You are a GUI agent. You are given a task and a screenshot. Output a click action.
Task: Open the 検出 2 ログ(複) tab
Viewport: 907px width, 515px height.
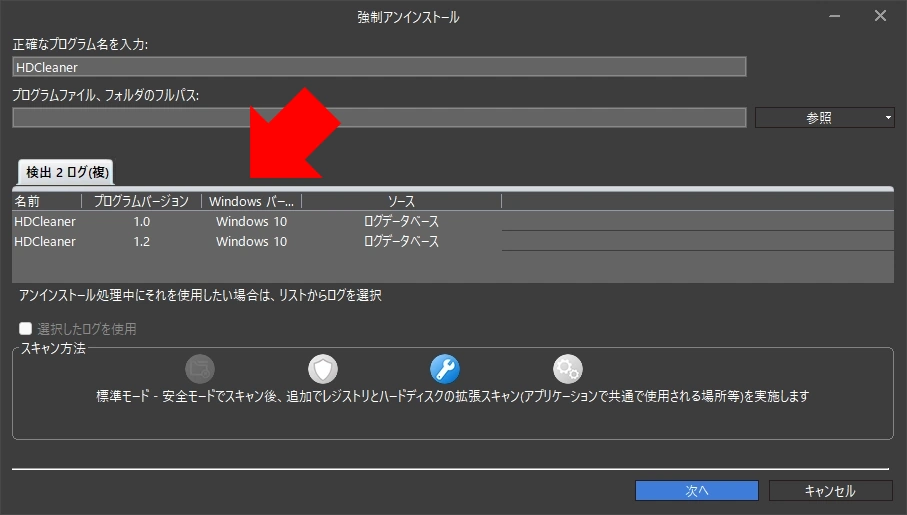67,172
